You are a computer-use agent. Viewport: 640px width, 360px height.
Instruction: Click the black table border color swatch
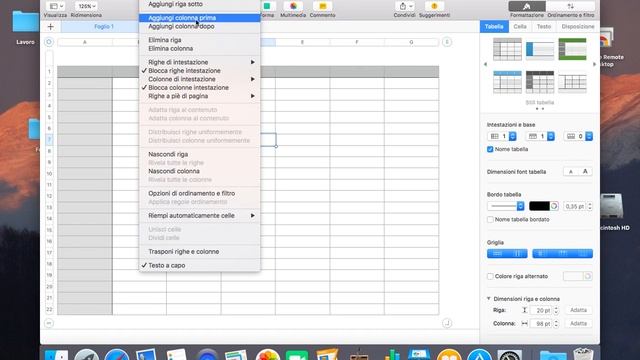539,206
